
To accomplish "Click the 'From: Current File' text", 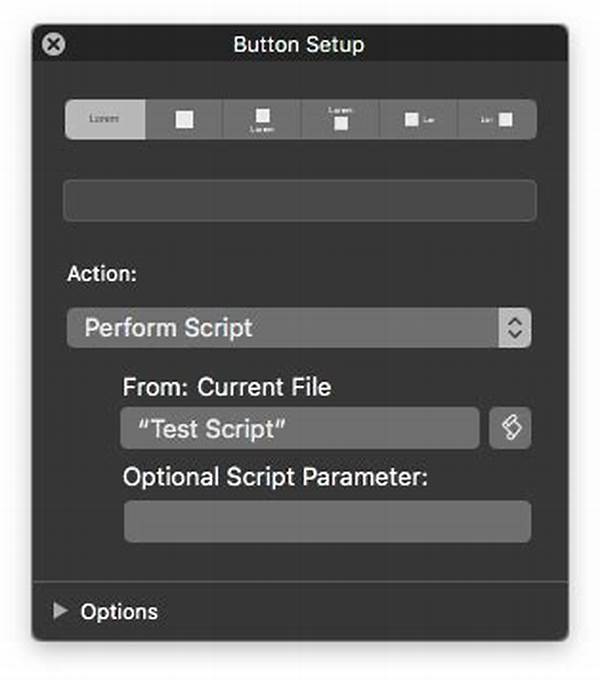I will tap(227, 386).
